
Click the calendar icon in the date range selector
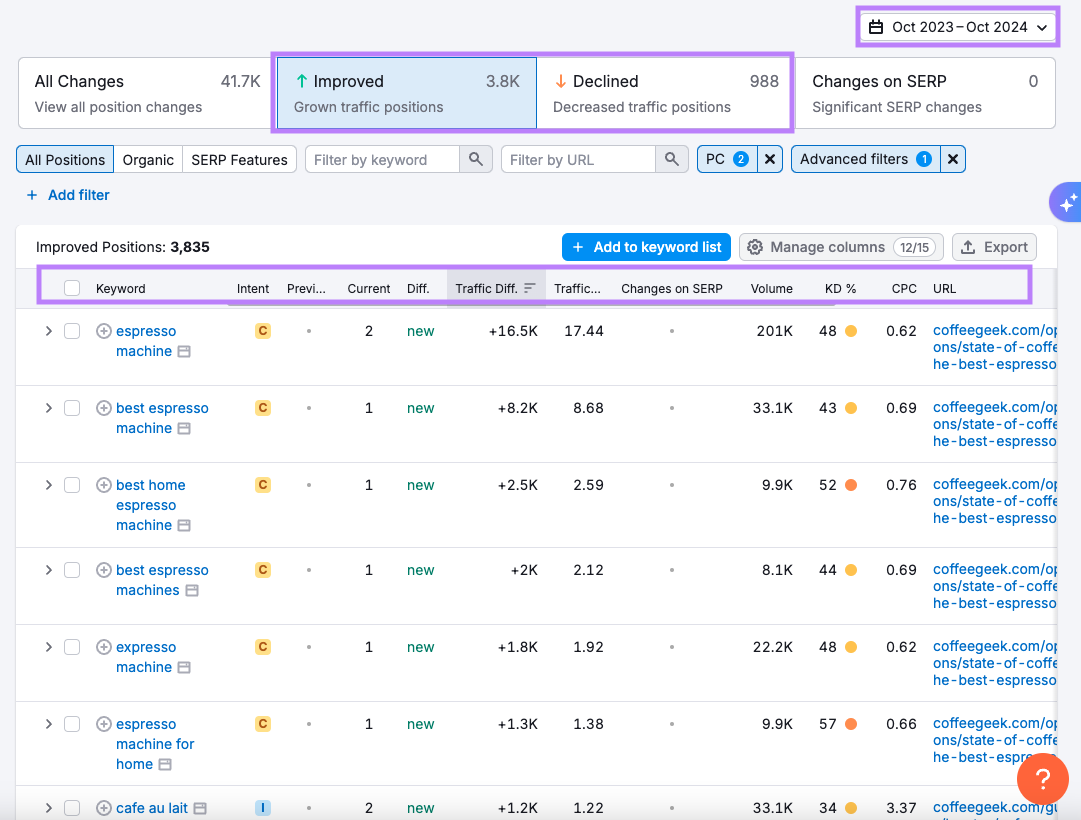click(x=878, y=27)
